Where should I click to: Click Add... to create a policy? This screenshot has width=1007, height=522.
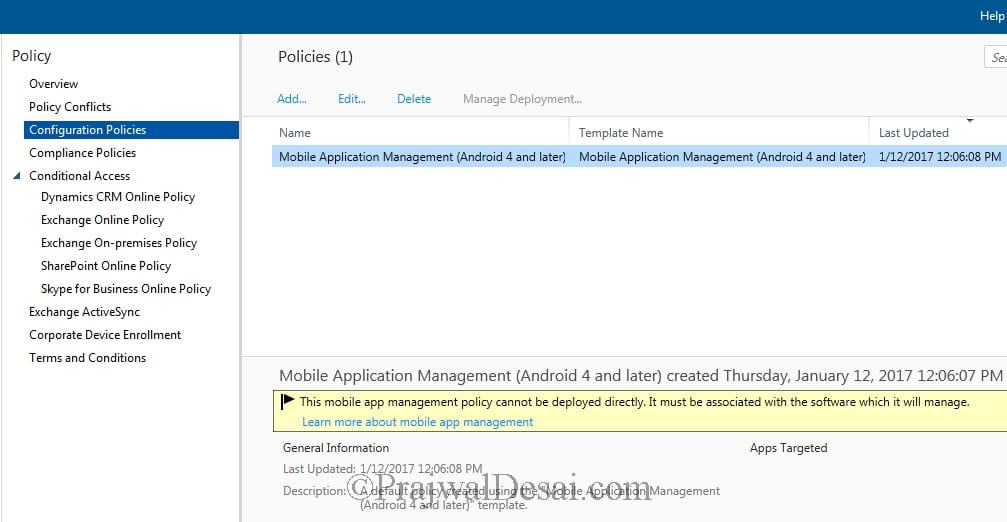coord(292,99)
